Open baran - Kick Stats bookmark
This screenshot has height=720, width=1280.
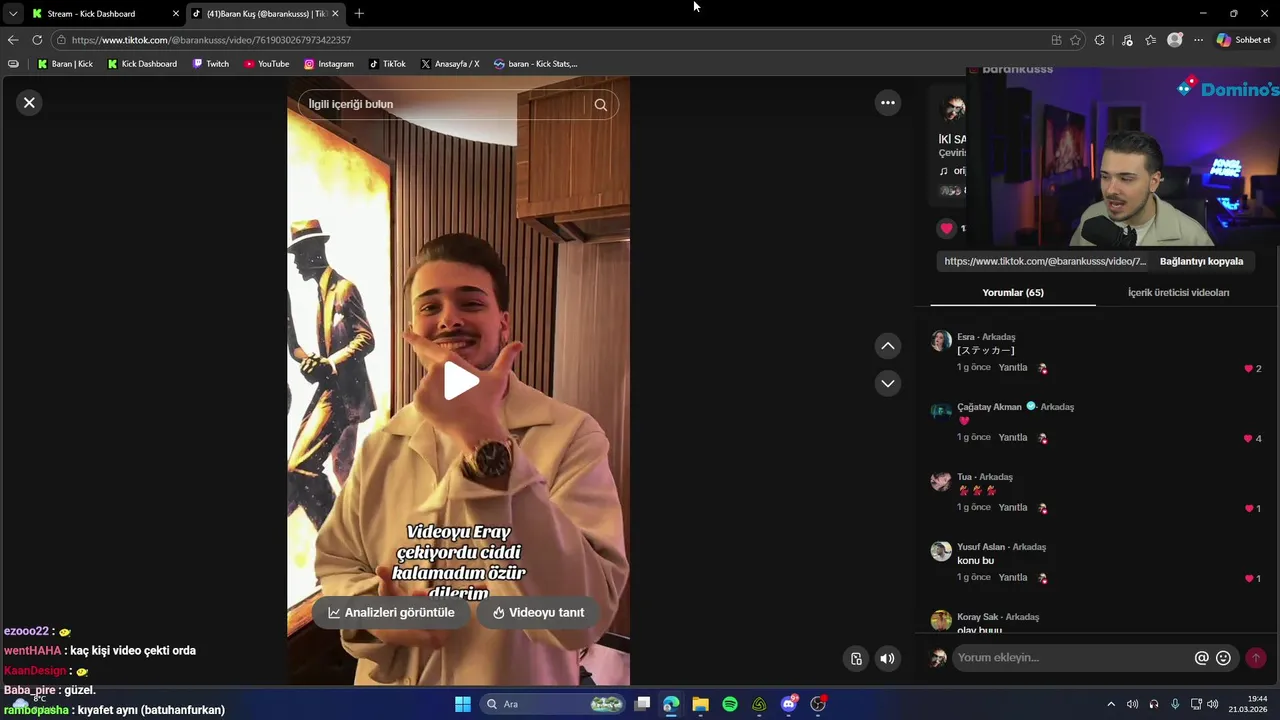[x=535, y=64]
